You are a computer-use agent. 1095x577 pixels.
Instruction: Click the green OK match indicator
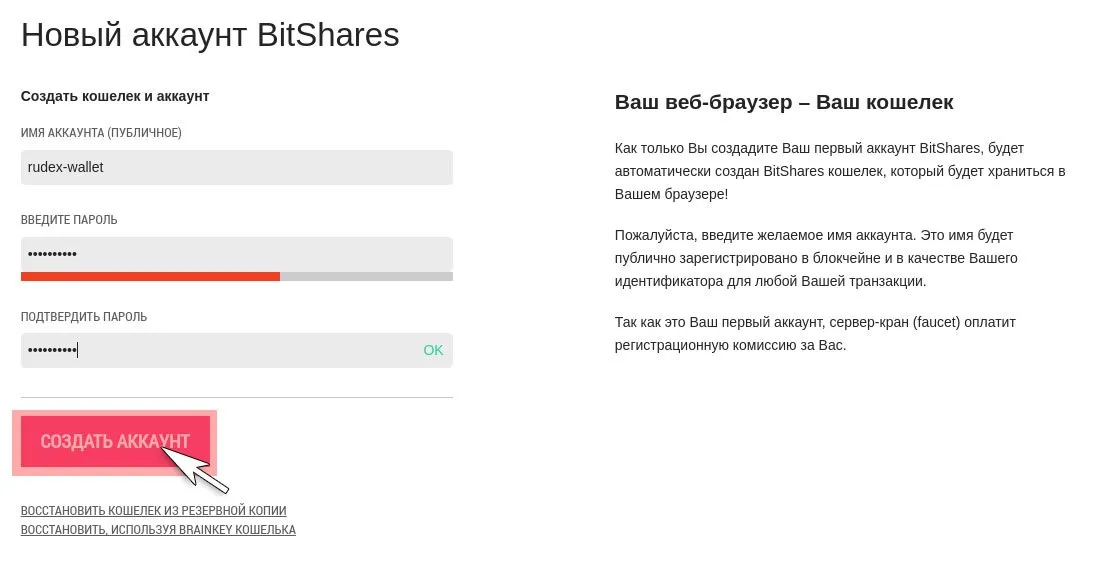point(433,350)
